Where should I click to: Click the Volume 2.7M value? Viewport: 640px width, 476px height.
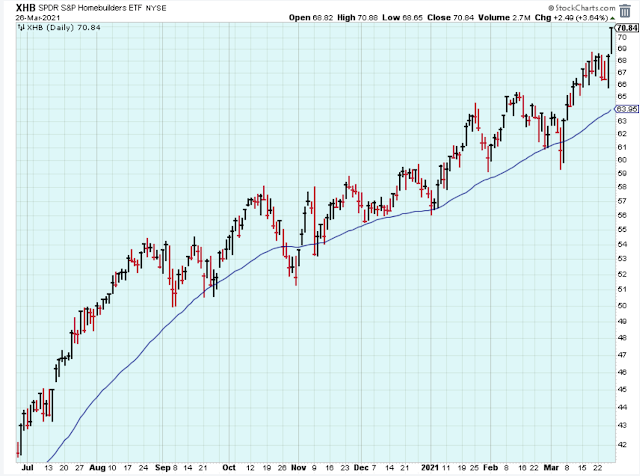[504, 18]
